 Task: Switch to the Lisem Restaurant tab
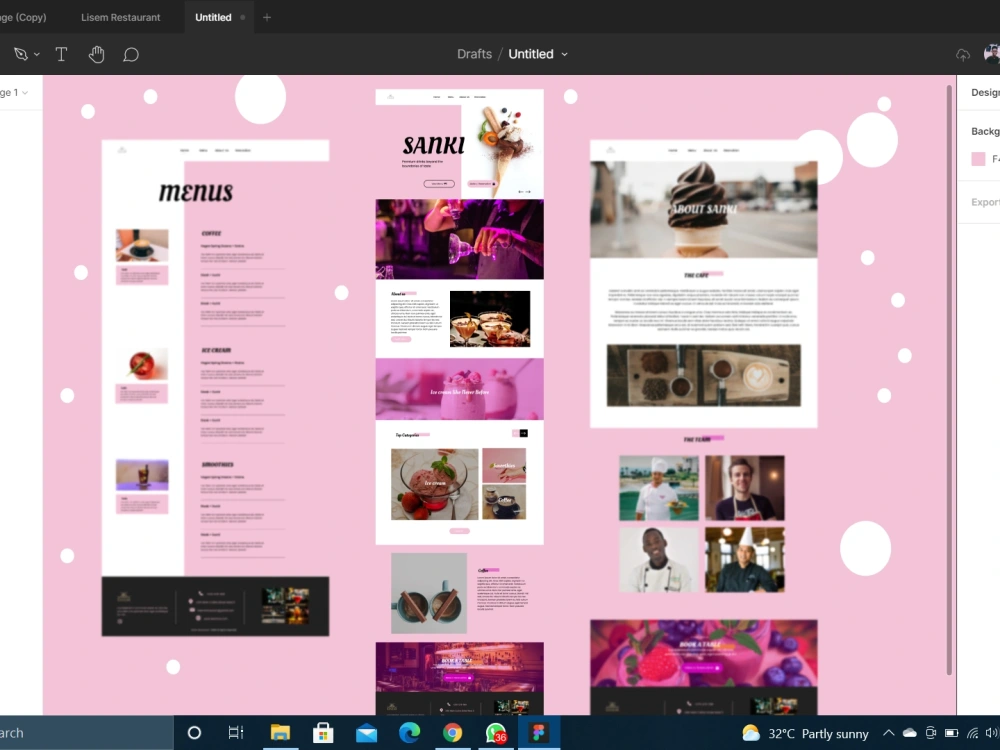point(121,17)
